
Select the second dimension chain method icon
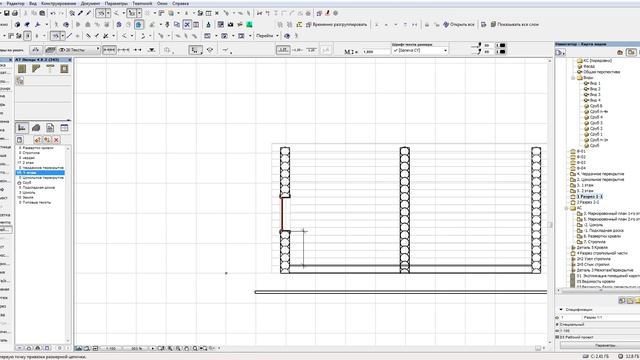coord(123,50)
